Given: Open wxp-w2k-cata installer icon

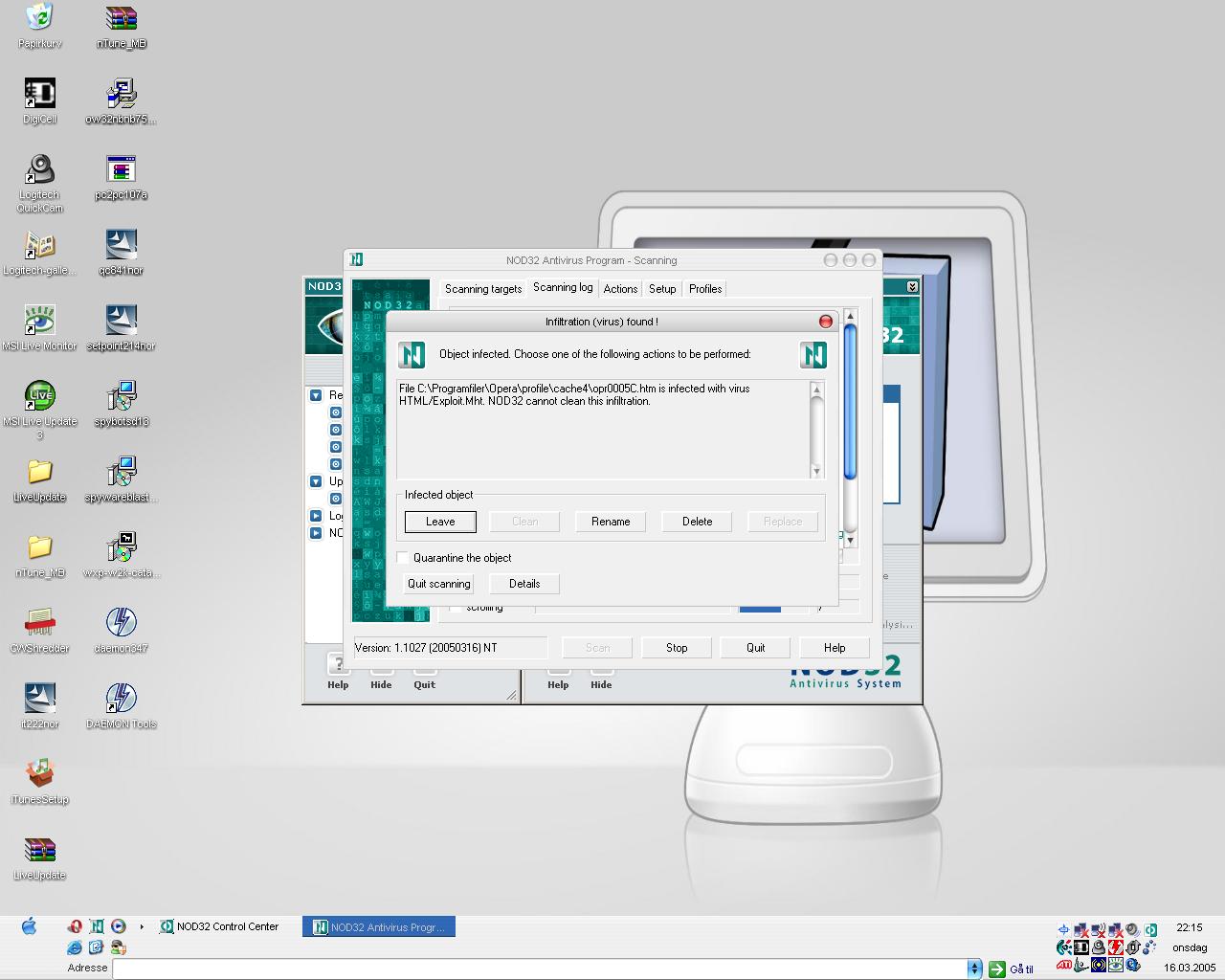Looking at the screenshot, I should coord(122,554).
